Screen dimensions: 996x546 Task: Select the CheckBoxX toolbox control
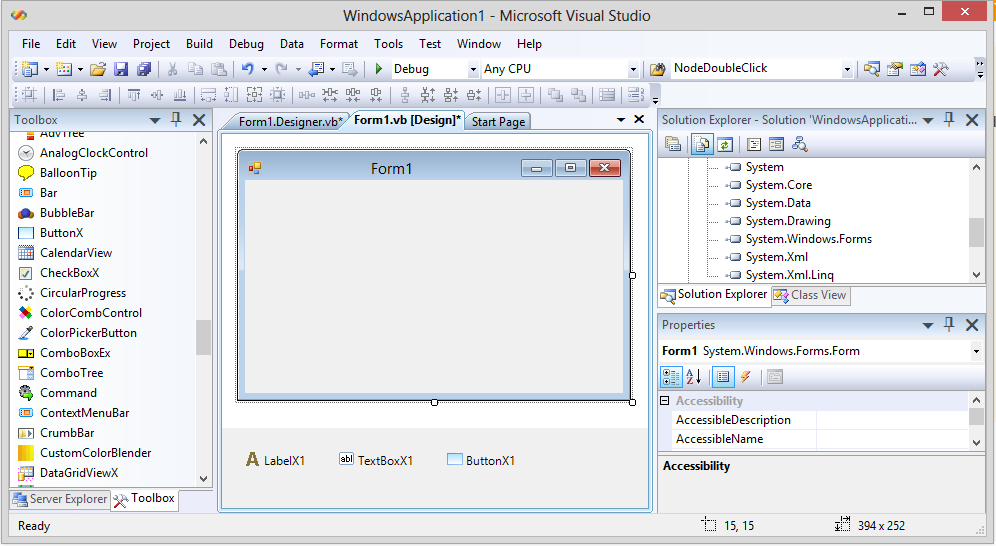click(69, 273)
